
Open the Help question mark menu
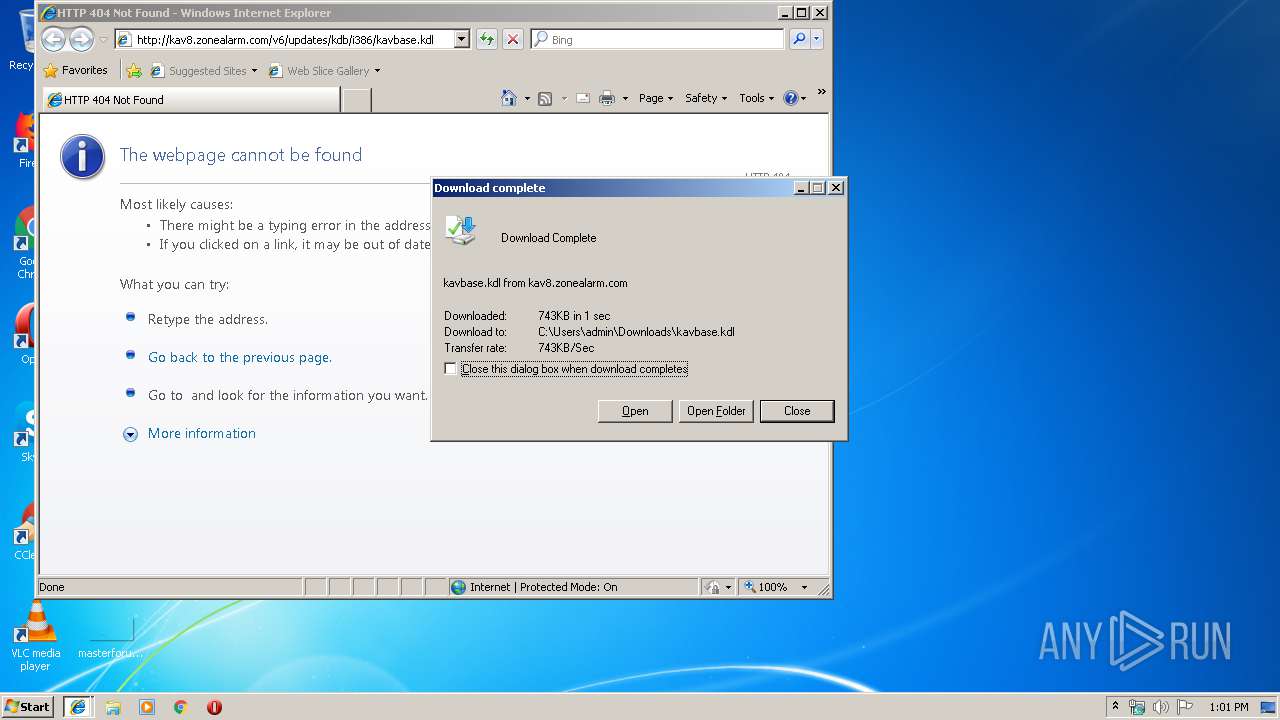795,98
